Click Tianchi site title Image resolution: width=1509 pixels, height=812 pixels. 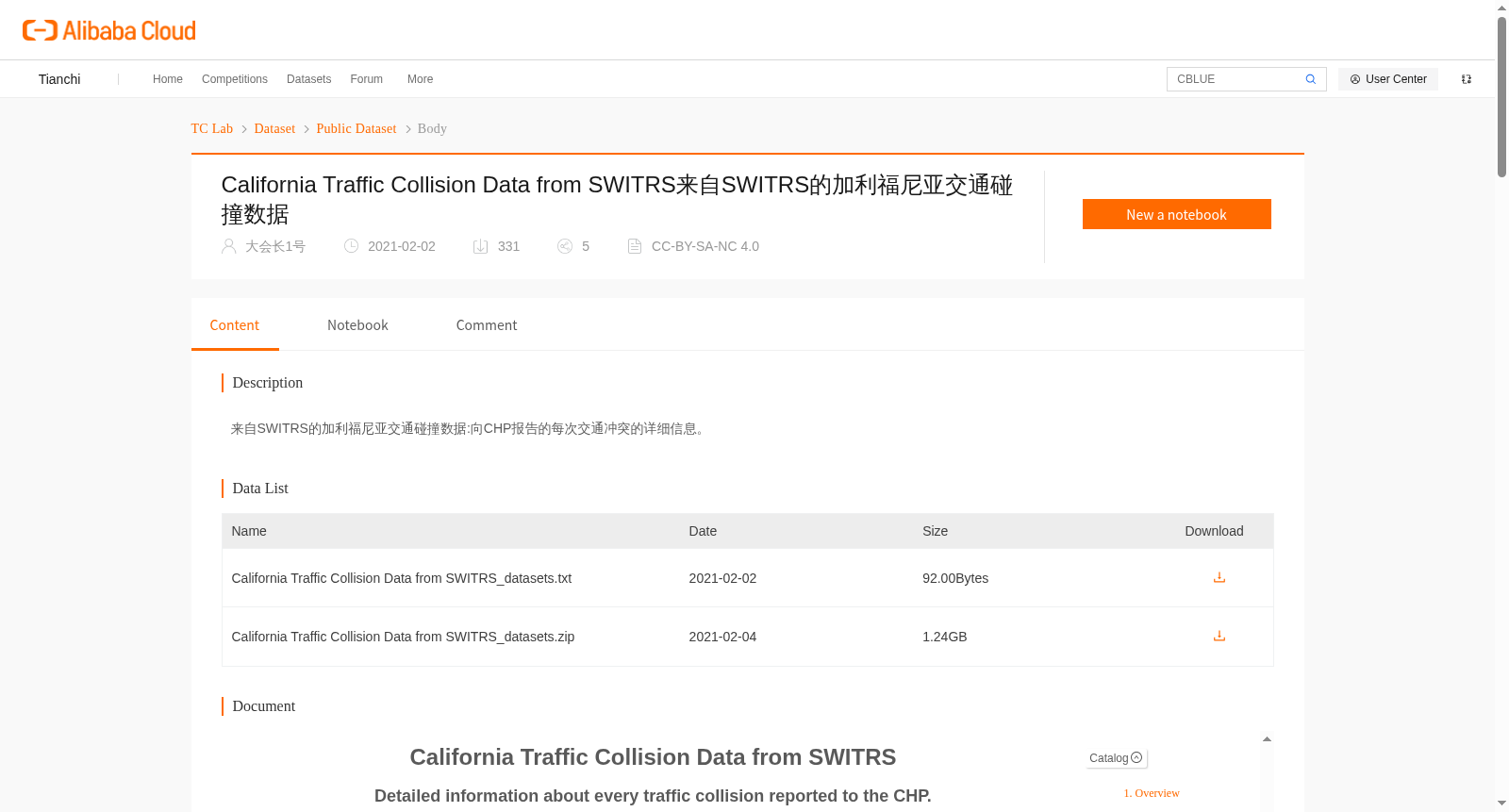point(59,79)
